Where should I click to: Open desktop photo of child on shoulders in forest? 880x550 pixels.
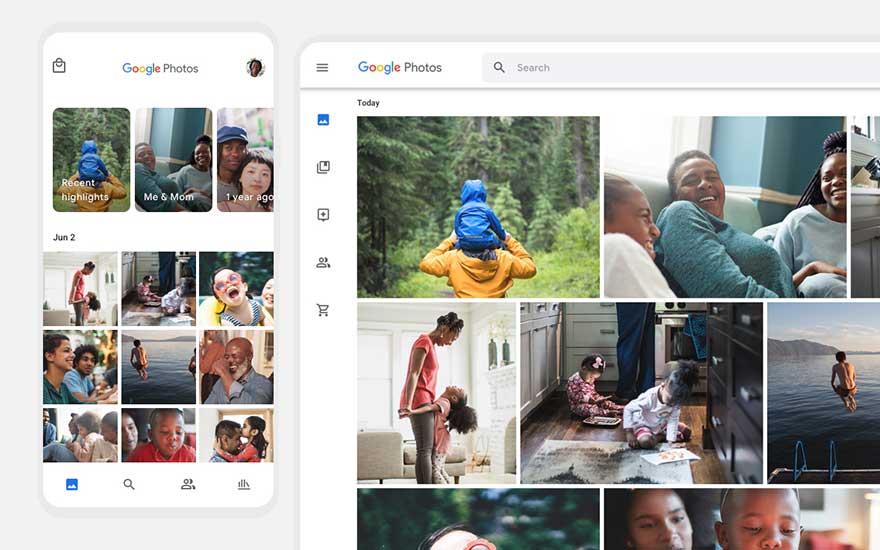[x=478, y=207]
